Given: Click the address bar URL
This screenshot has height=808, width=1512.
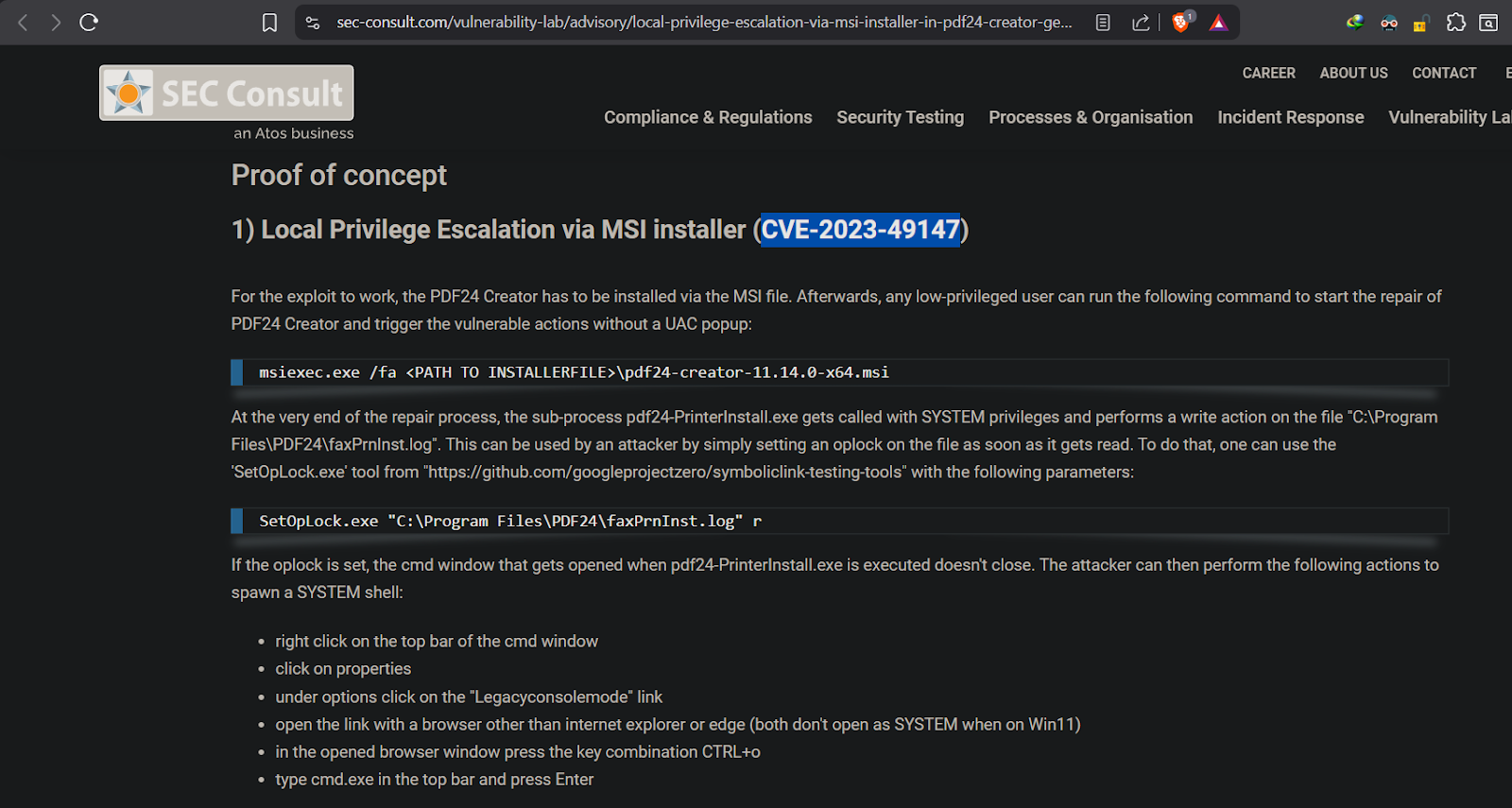Looking at the screenshot, I should pyautogui.click(x=704, y=23).
